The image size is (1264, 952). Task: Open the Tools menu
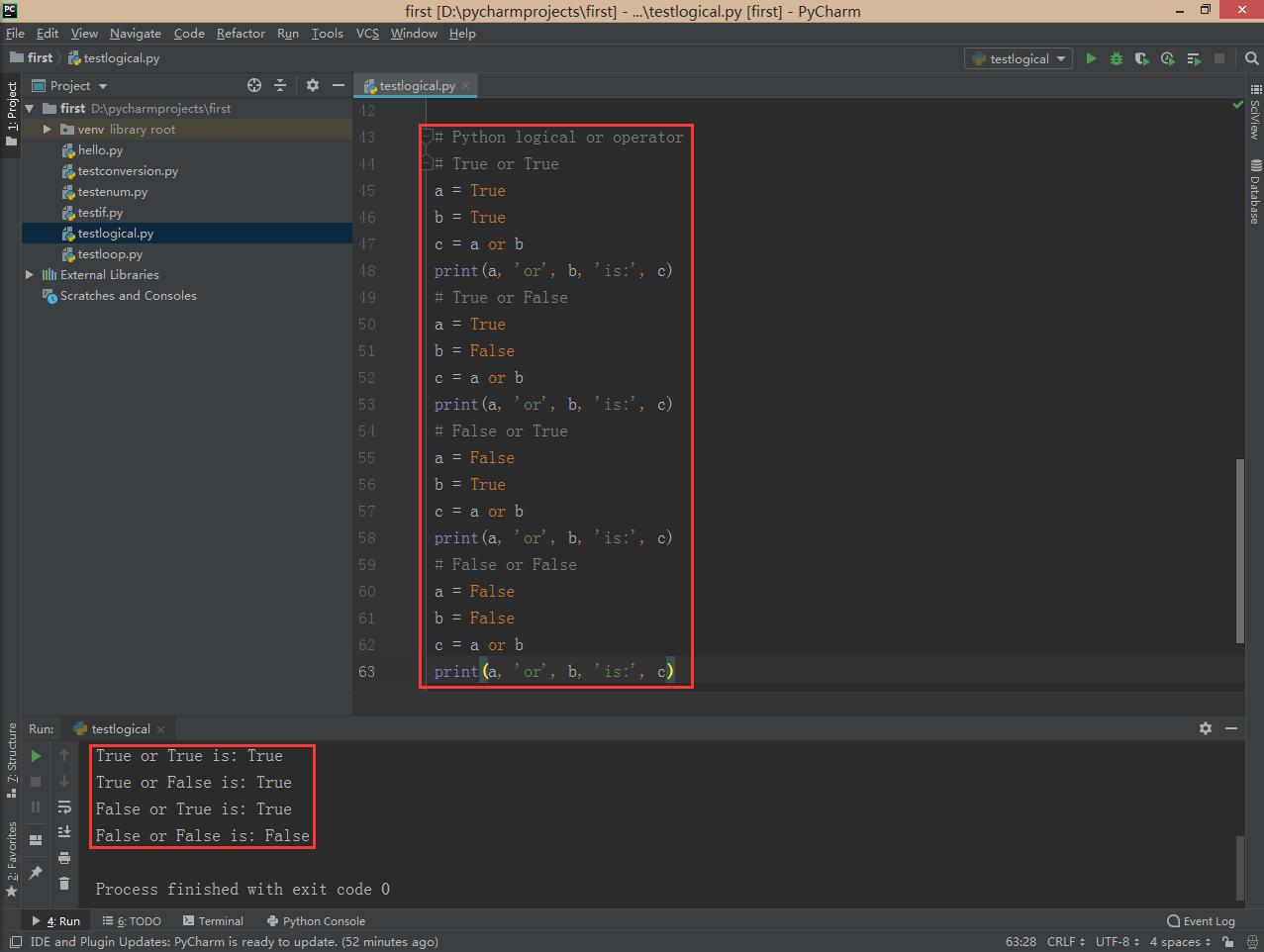(x=328, y=33)
